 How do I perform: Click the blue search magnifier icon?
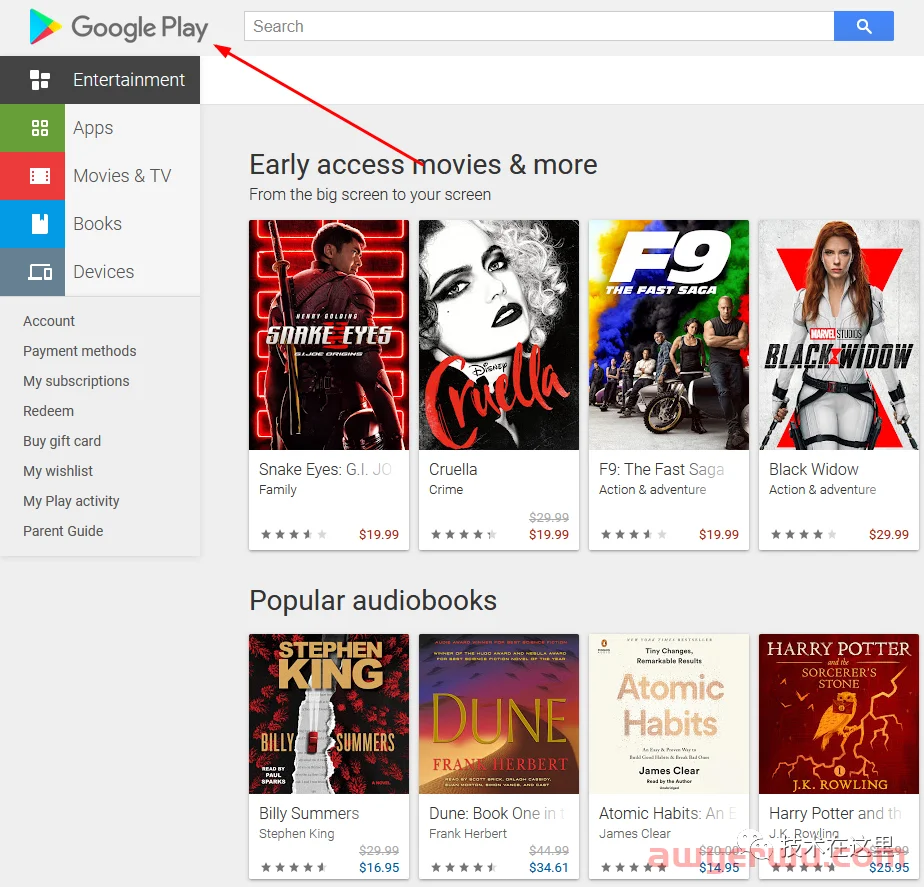pyautogui.click(x=863, y=26)
